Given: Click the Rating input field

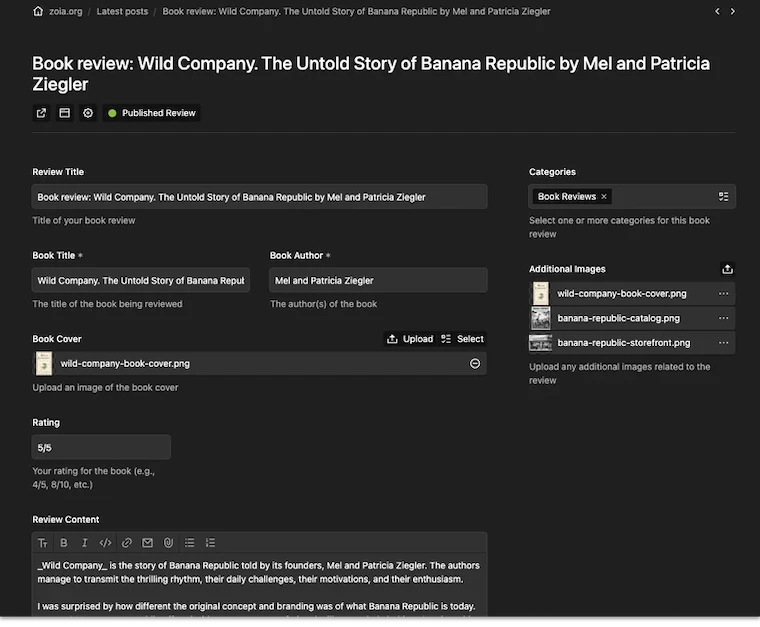Looking at the screenshot, I should coord(101,447).
